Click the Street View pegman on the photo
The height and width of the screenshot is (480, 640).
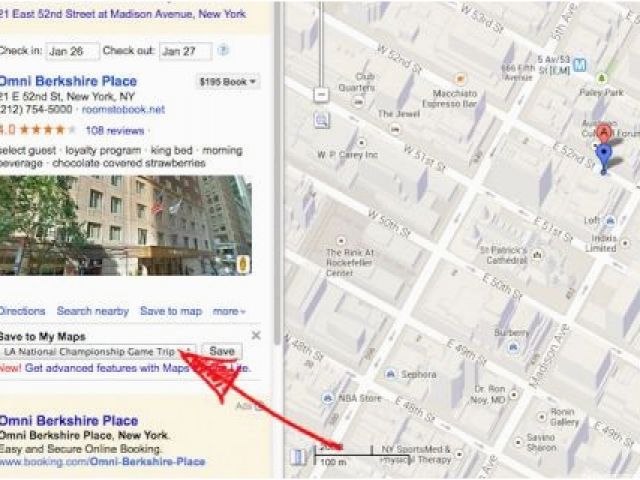243,264
